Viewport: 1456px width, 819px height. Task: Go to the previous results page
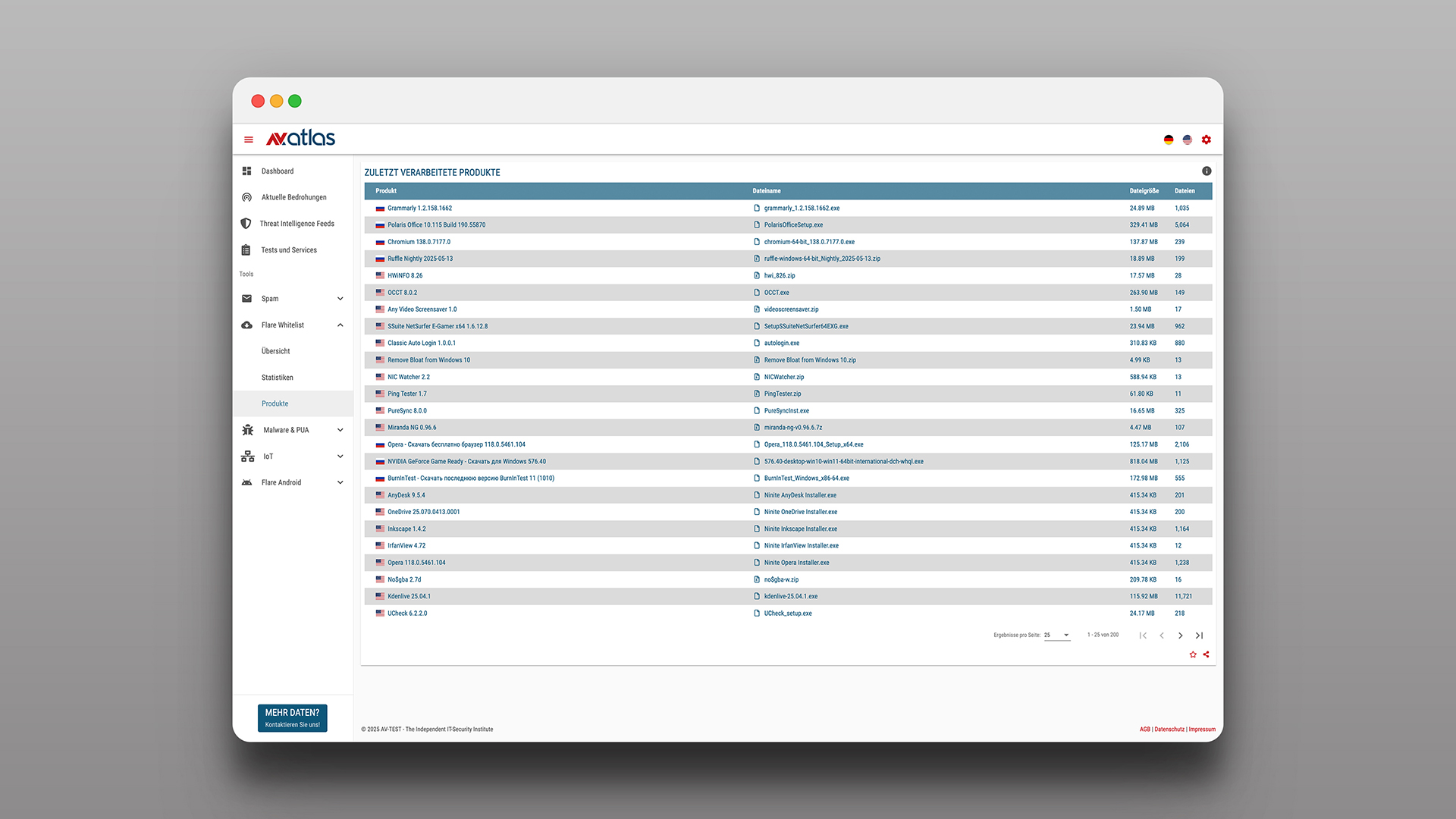[1162, 635]
